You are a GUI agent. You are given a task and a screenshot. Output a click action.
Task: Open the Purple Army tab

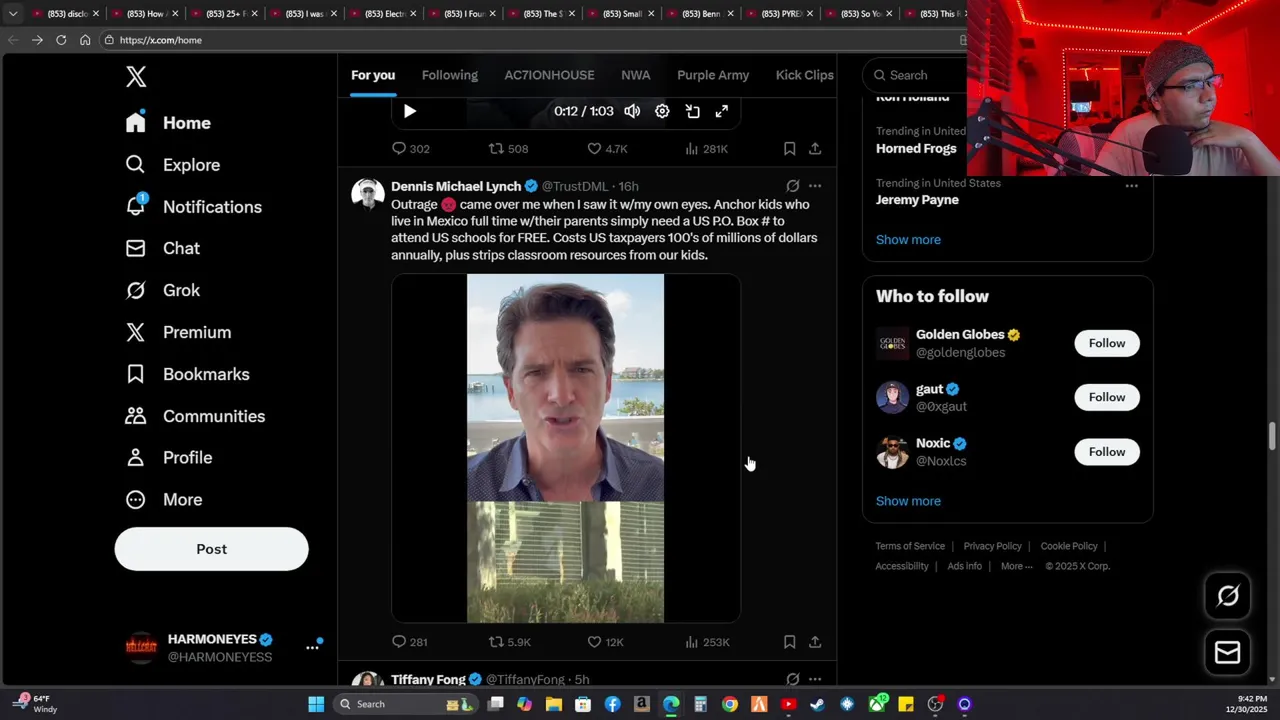click(x=713, y=75)
